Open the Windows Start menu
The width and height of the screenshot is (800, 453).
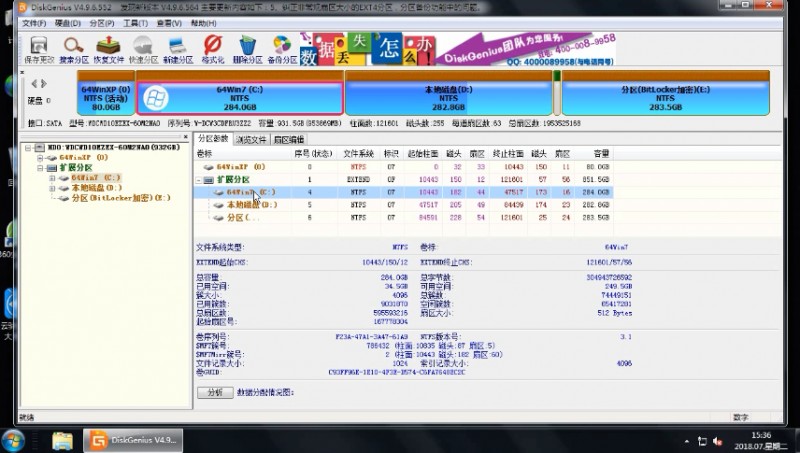[x=12, y=440]
